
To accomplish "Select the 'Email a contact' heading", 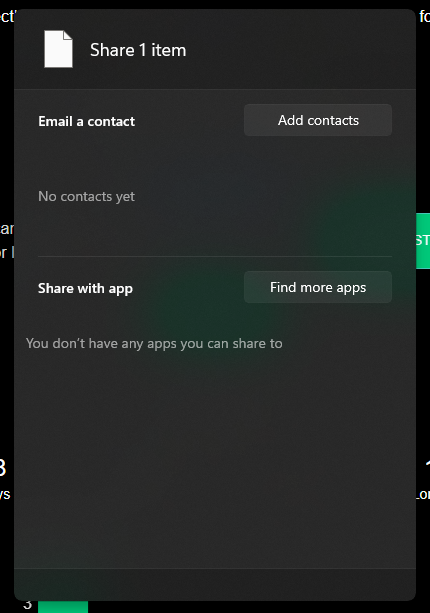I will (86, 121).
